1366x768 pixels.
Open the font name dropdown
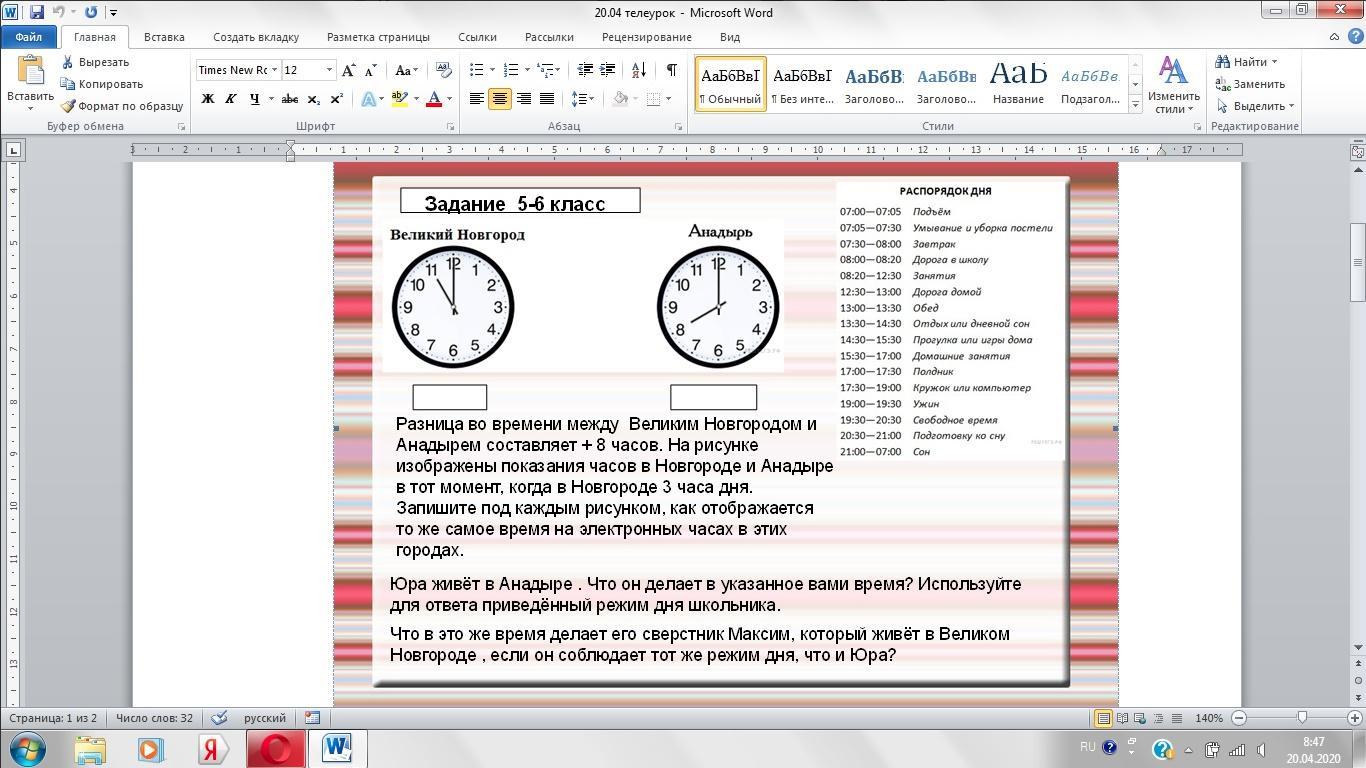coord(274,70)
